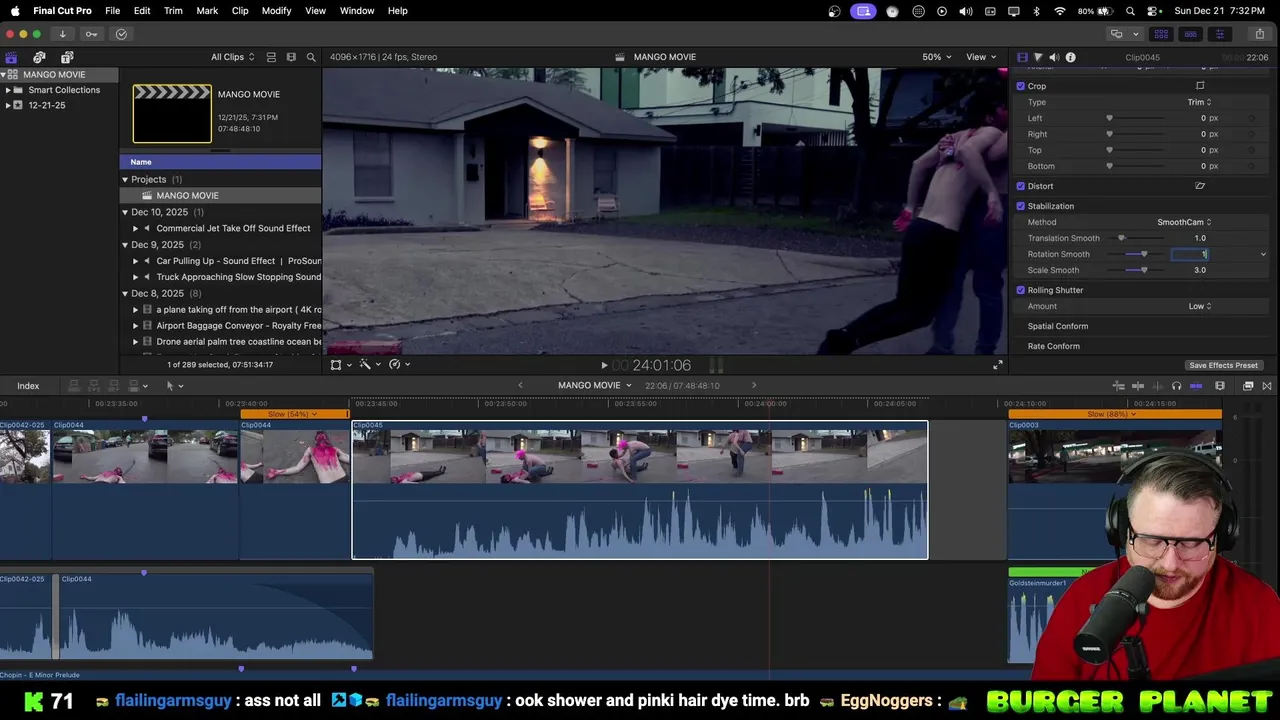
Task: Toggle the Crop effect checkbox
Action: coord(1021,86)
